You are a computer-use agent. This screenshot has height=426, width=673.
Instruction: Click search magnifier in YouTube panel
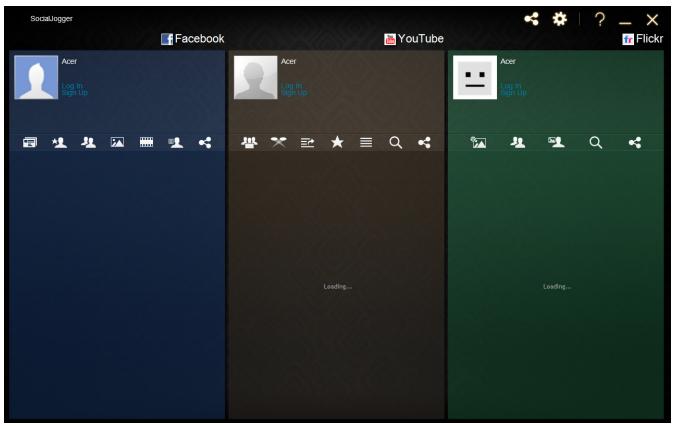[395, 142]
